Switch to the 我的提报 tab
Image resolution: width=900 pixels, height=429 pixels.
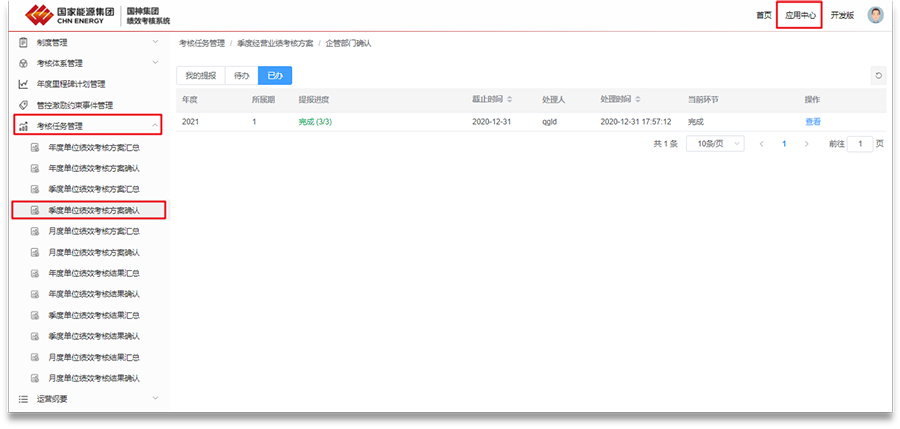(200, 75)
